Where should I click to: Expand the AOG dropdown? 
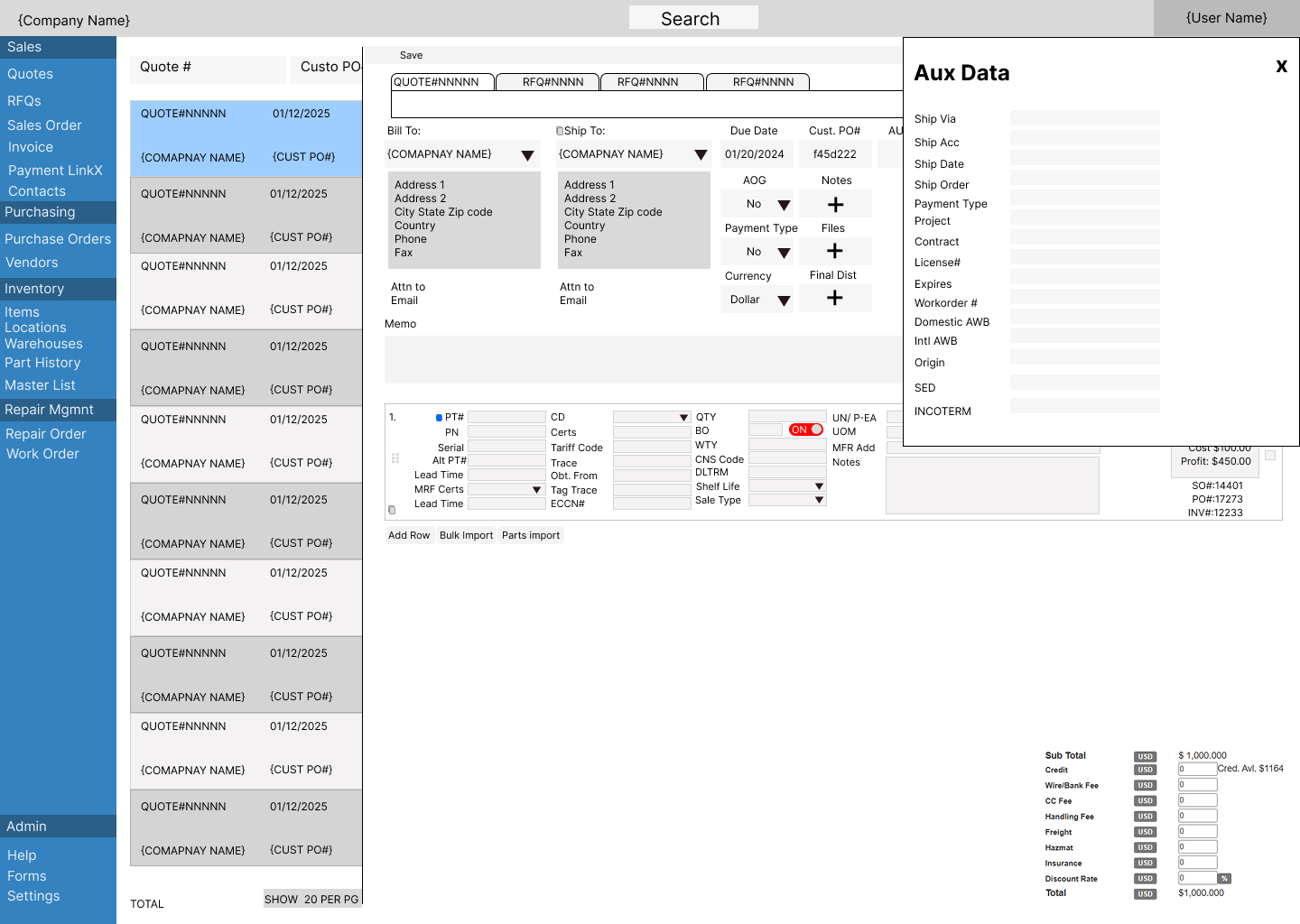click(x=784, y=205)
